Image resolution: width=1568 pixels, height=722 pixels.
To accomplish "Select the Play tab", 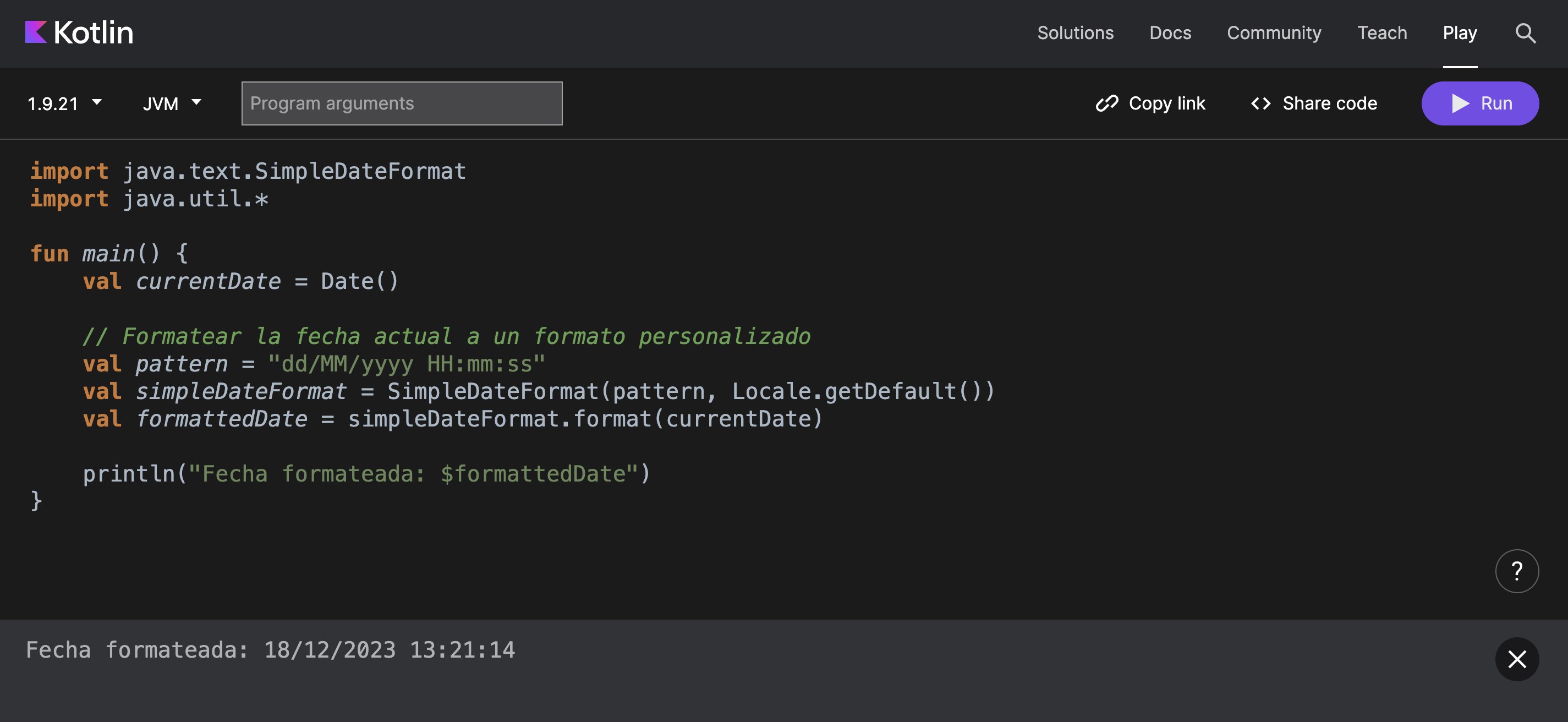I will [1459, 33].
